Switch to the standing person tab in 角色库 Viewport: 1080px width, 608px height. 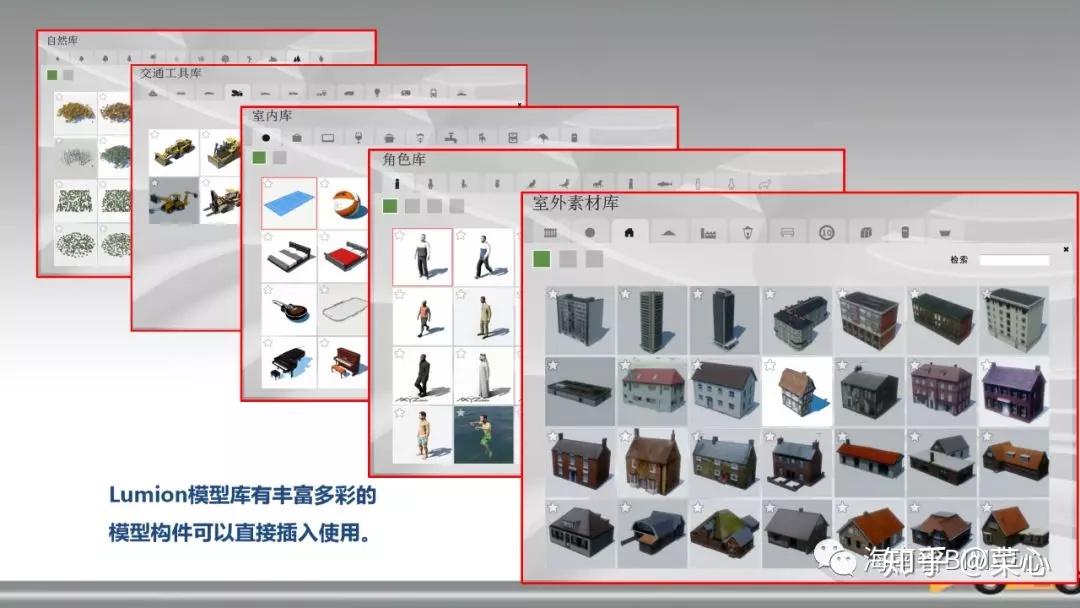(x=396, y=182)
